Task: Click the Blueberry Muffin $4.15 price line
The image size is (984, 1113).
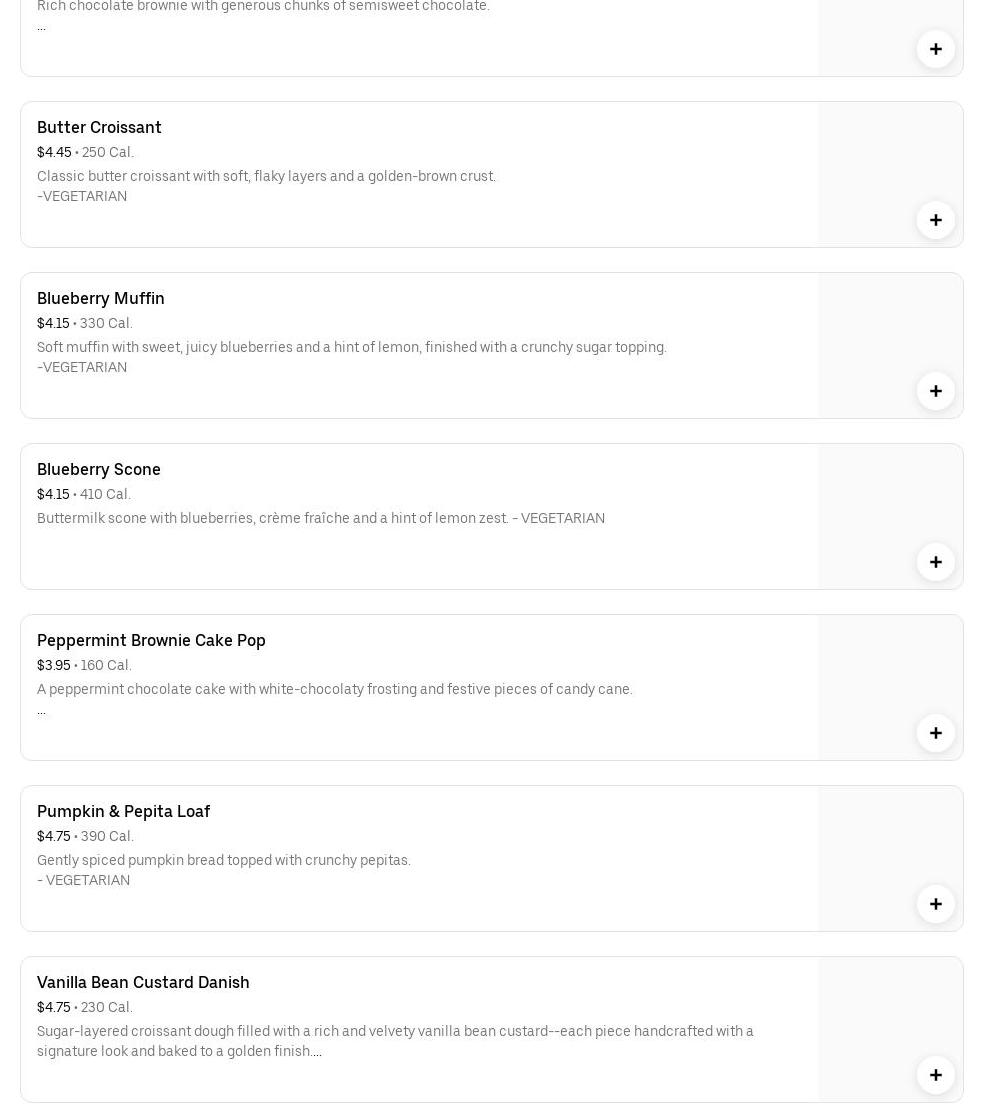Action: pyautogui.click(x=85, y=323)
